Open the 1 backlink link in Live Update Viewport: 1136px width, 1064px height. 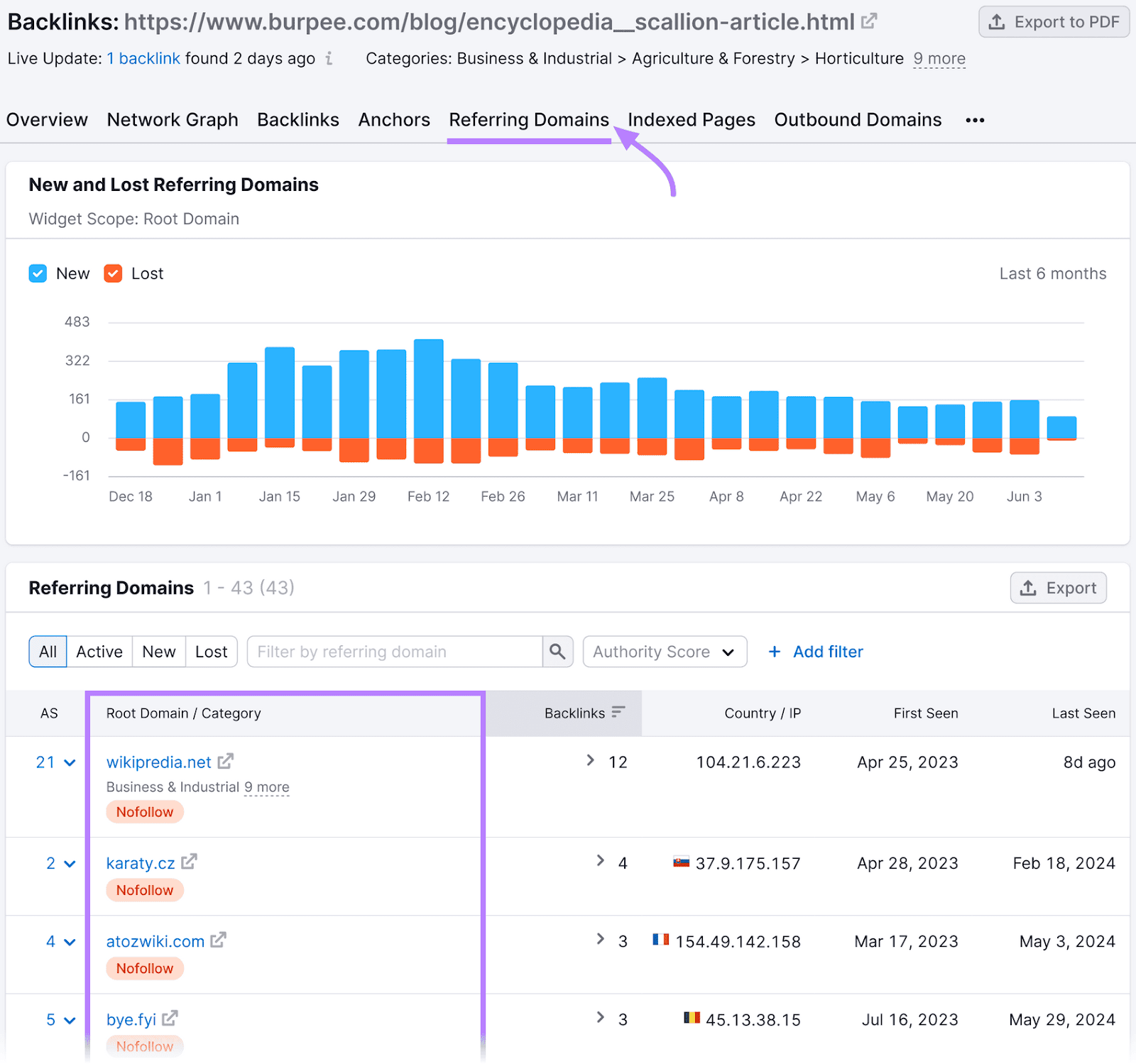143,58
